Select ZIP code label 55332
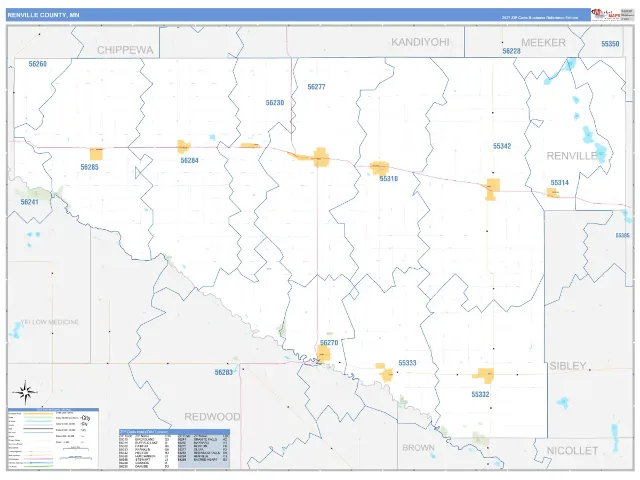The image size is (640, 480). coord(480,395)
